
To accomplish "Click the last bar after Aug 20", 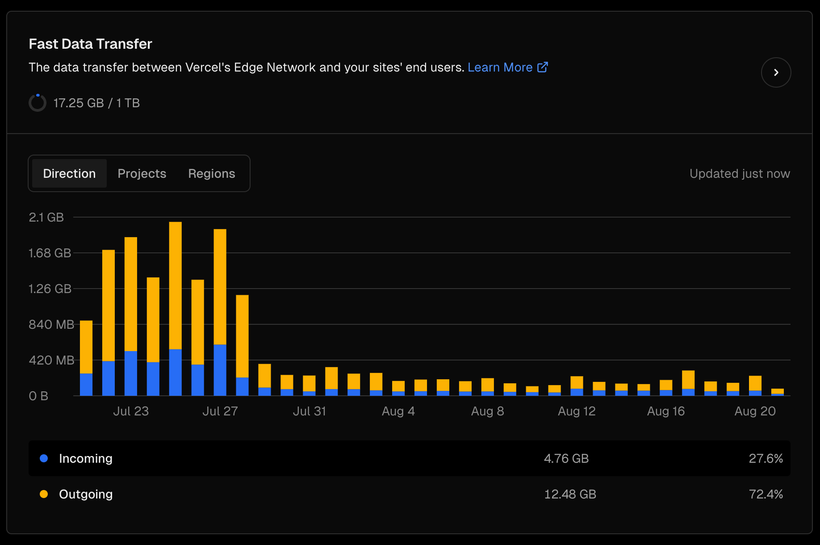I will pyautogui.click(x=778, y=392).
